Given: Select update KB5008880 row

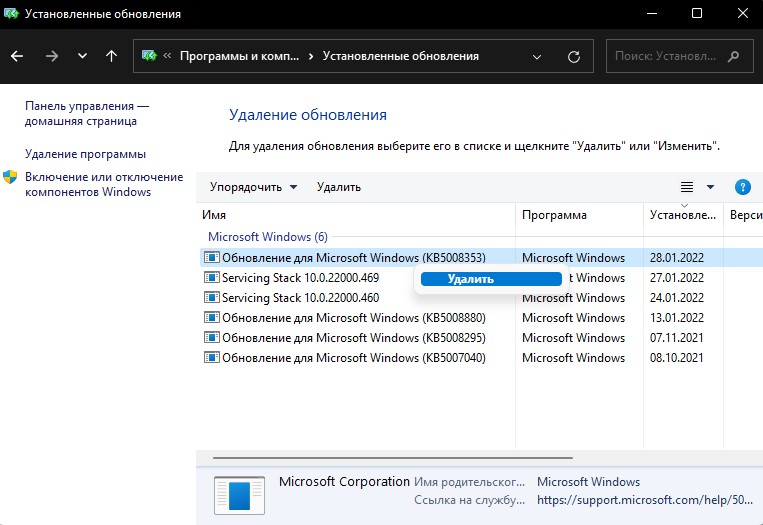Looking at the screenshot, I should pos(481,318).
